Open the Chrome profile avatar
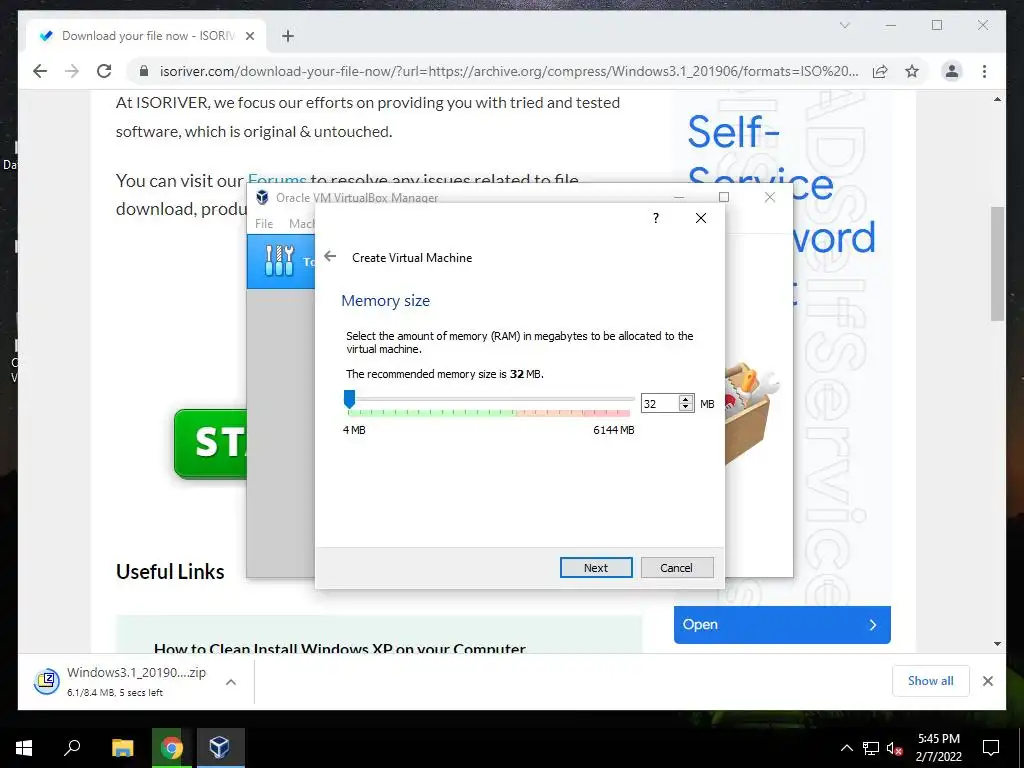Image resolution: width=1024 pixels, height=768 pixels. click(952, 71)
